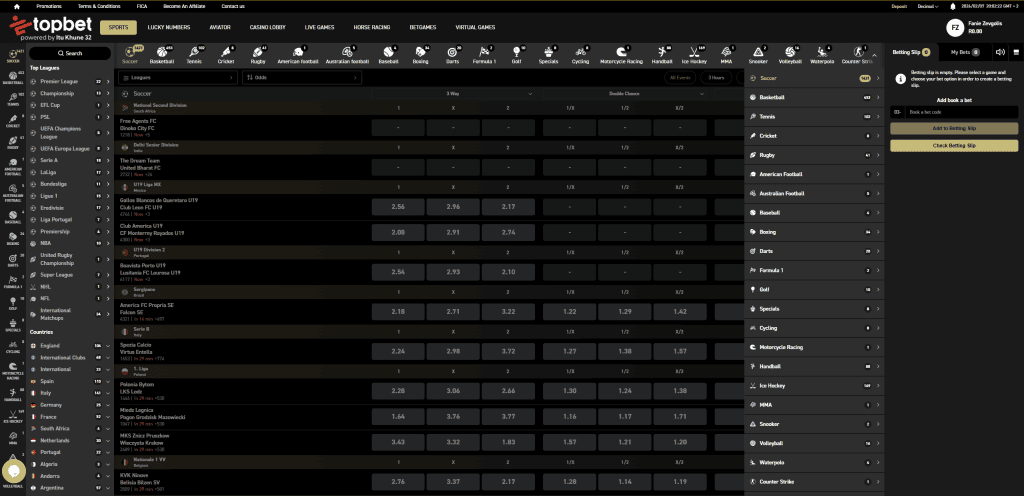Open the Aviator tab
The width and height of the screenshot is (1024, 496).
(220, 27)
